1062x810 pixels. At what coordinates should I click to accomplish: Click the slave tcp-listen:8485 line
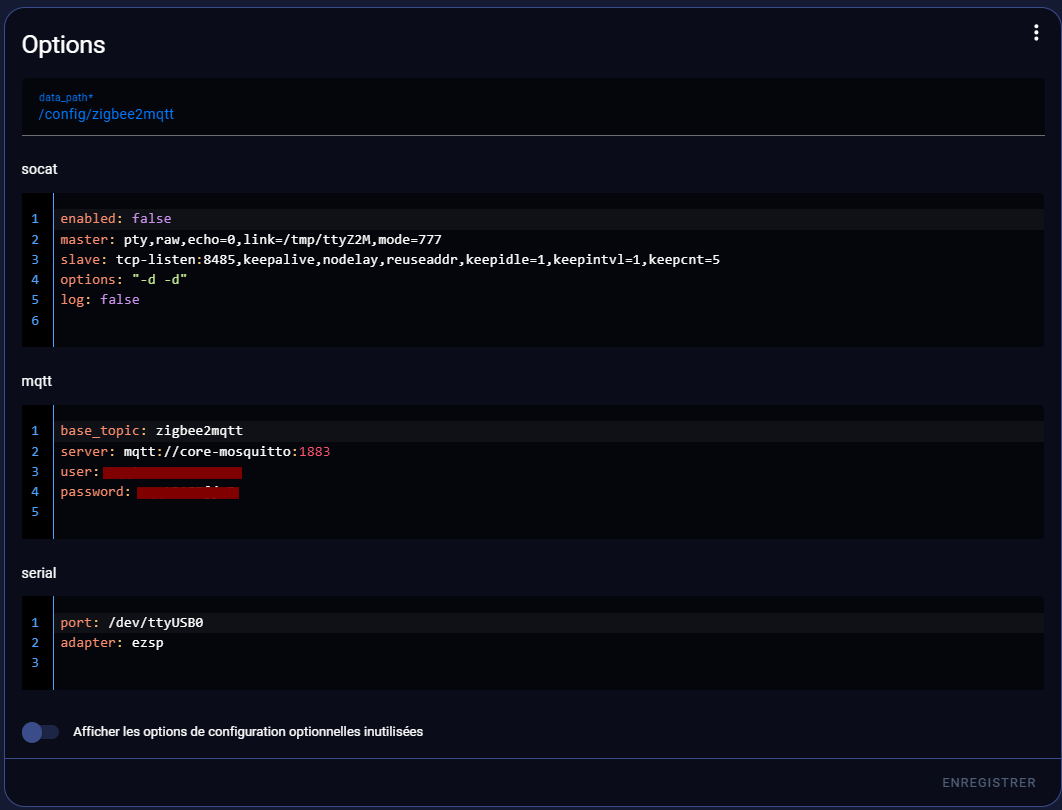[x=549, y=259]
